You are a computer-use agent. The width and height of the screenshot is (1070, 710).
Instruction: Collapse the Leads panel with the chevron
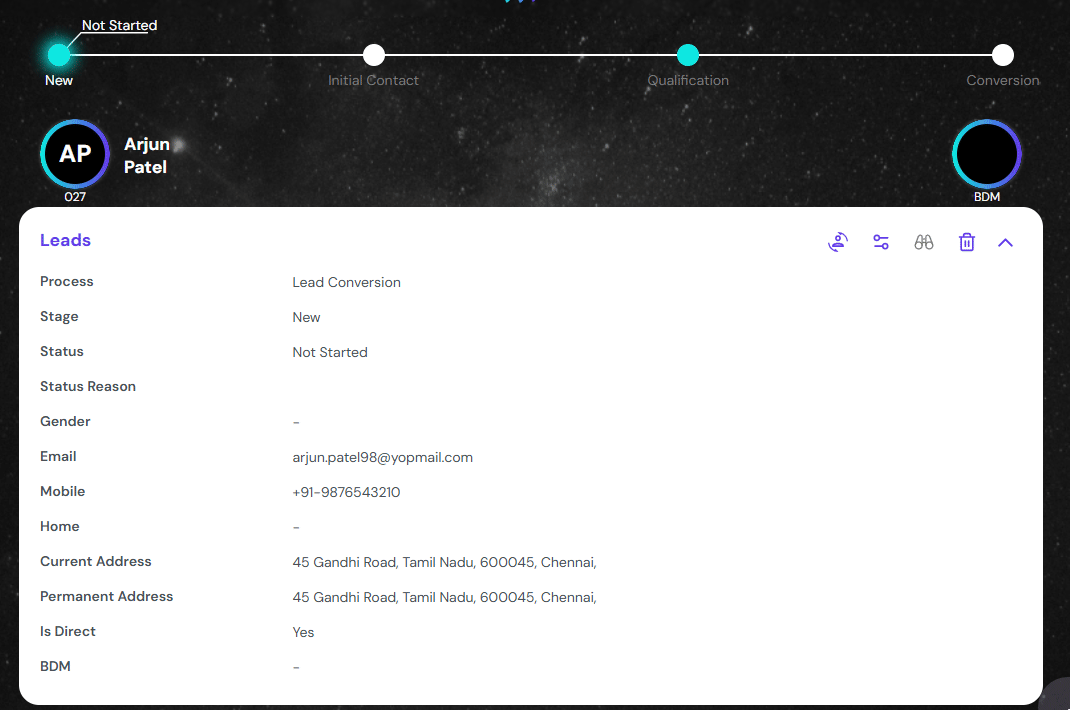(1006, 242)
